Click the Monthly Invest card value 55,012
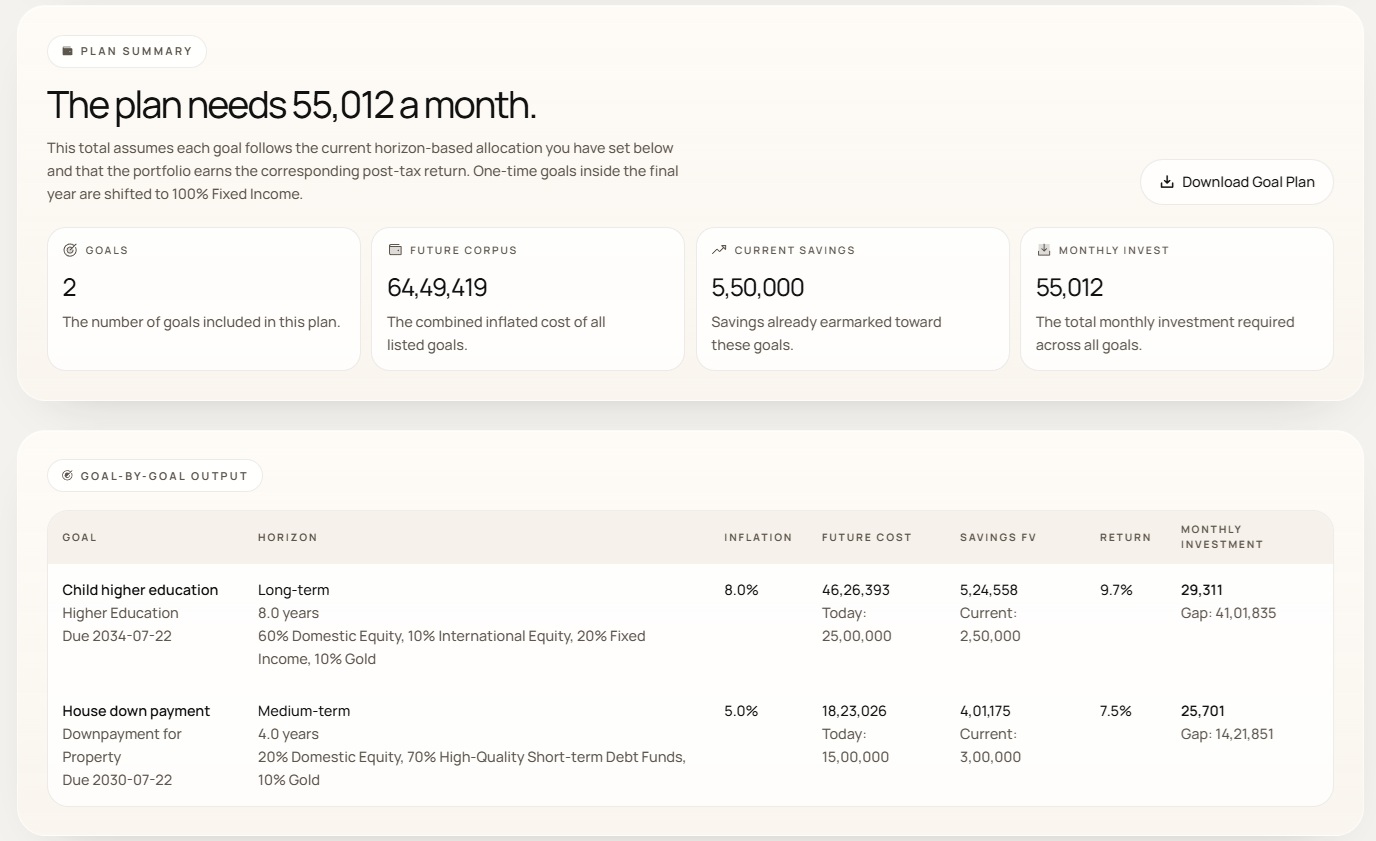Viewport: 1376px width, 841px height. 1069,288
